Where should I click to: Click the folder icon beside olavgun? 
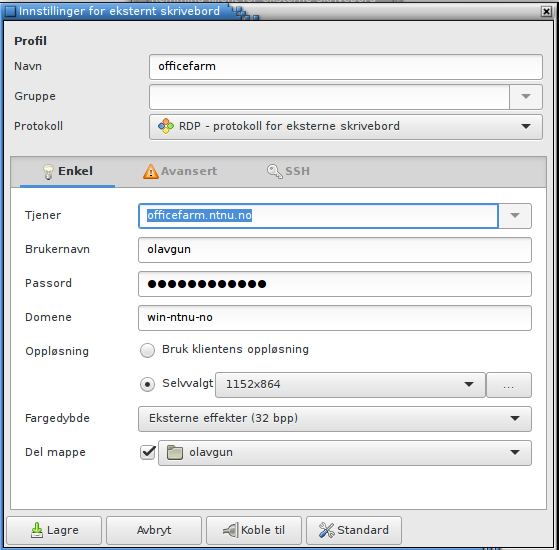tap(175, 453)
